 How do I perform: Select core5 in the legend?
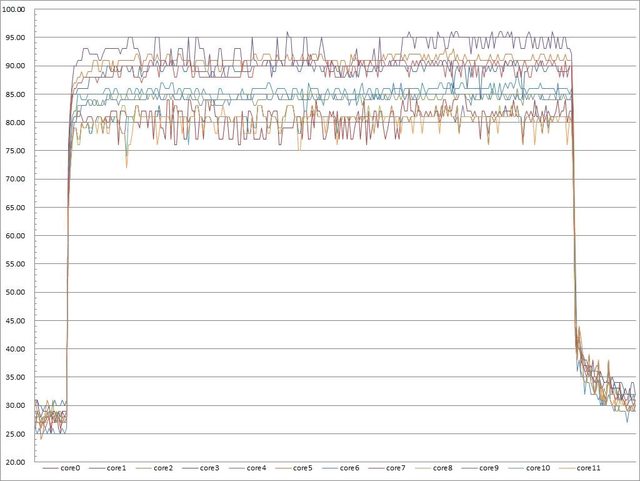(x=303, y=467)
